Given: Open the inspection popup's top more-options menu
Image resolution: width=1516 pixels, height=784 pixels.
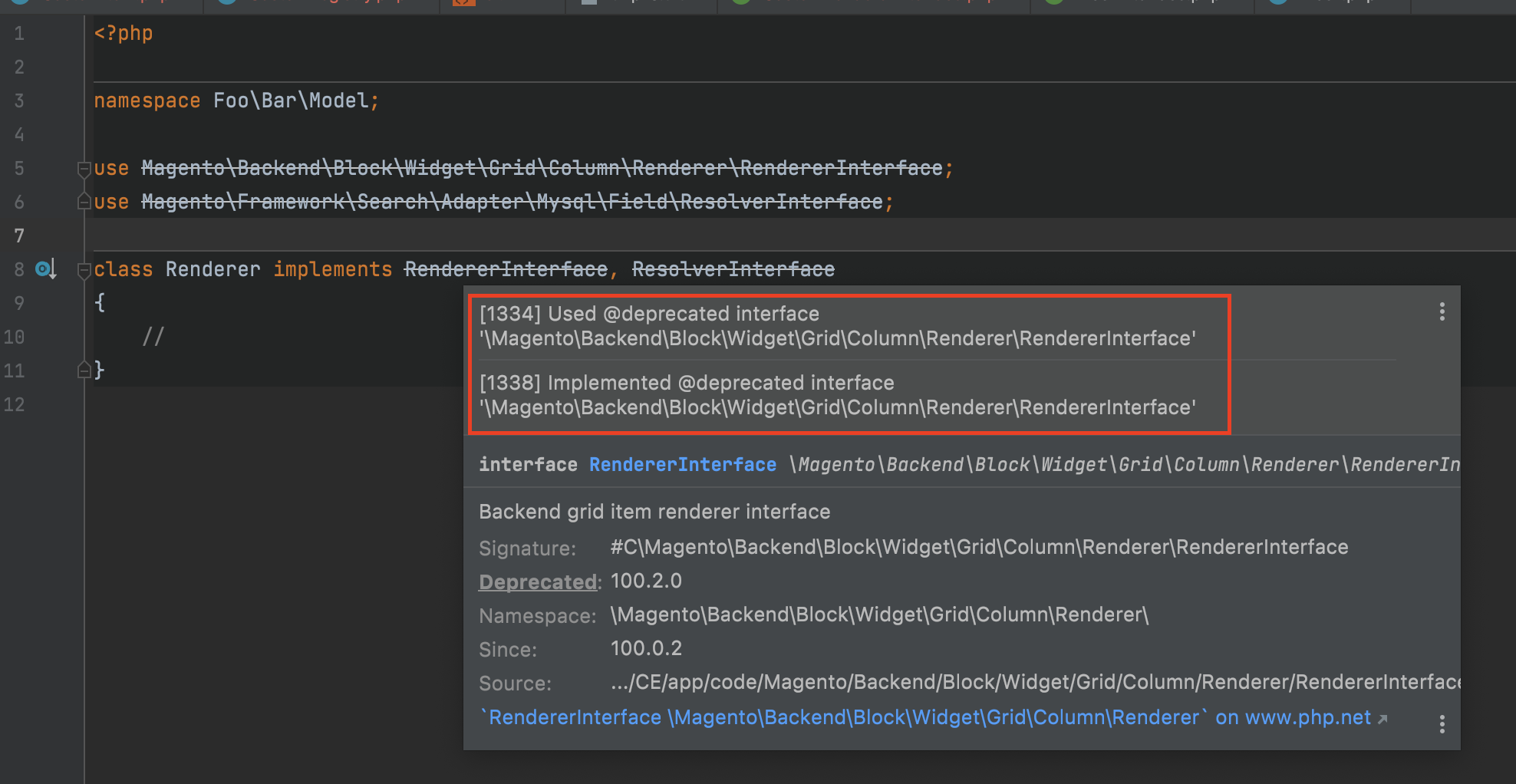Looking at the screenshot, I should tap(1442, 311).
